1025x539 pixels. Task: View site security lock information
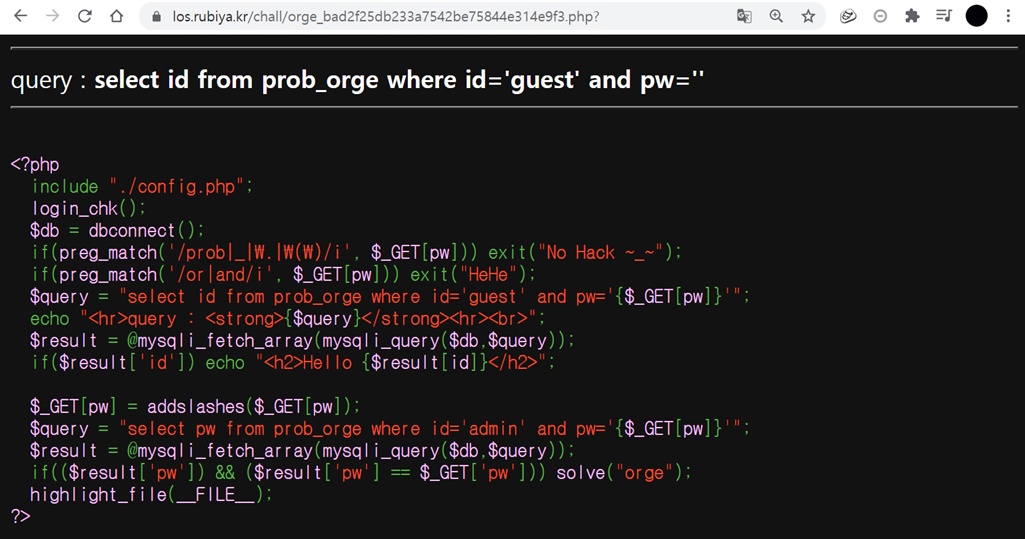[156, 17]
